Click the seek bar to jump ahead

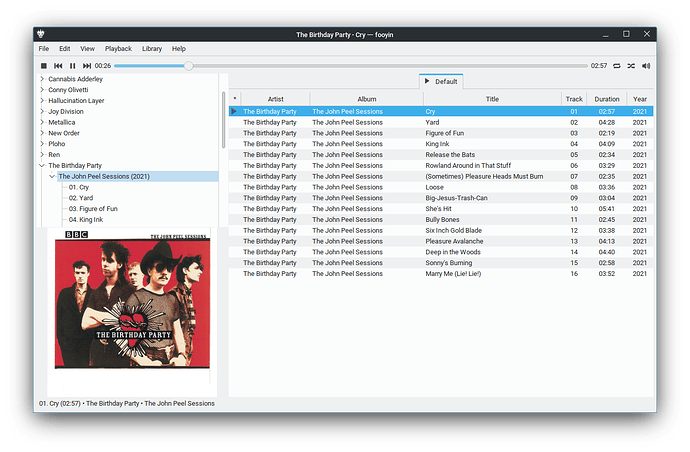tap(400, 66)
